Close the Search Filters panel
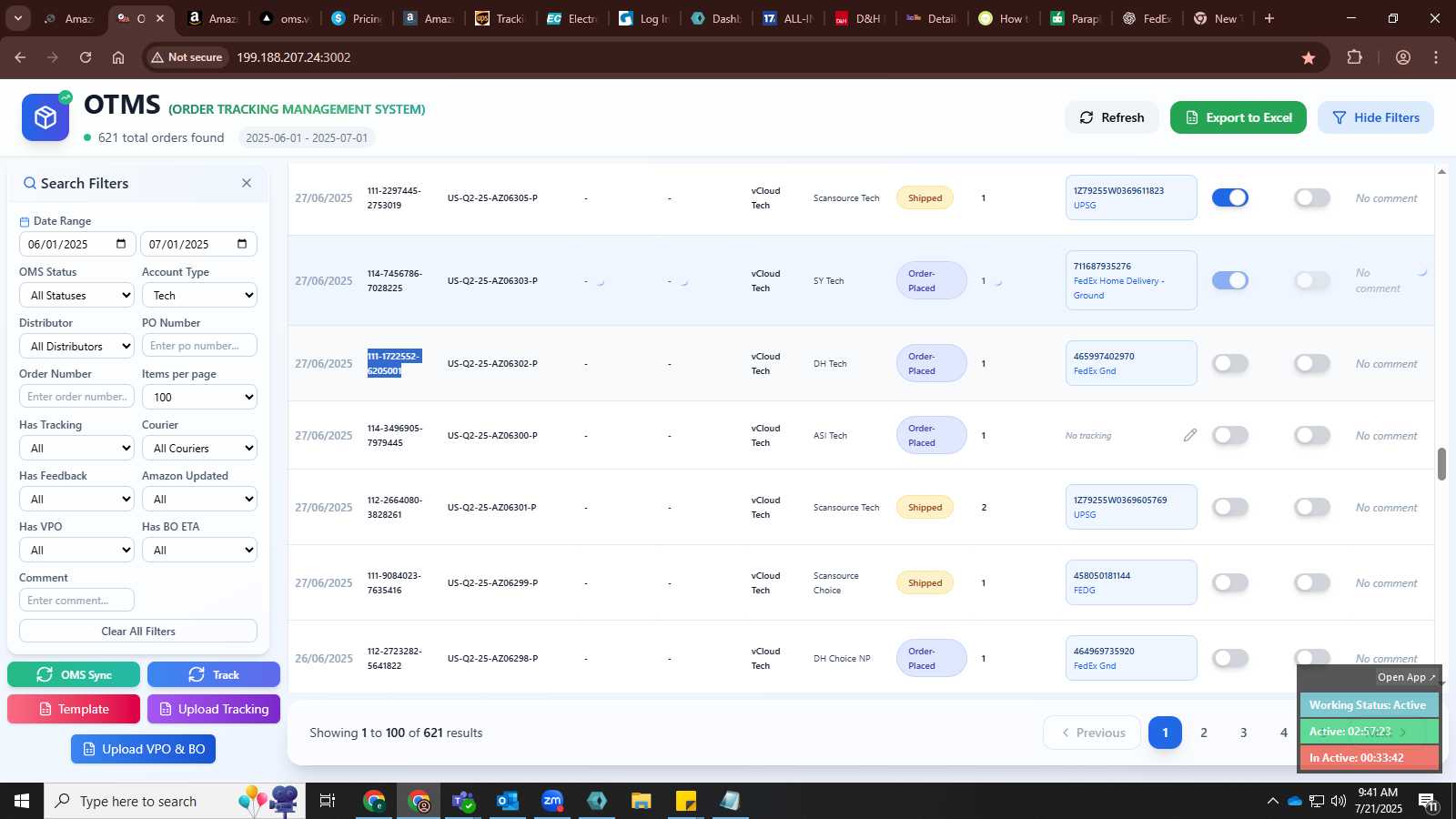Image resolution: width=1456 pixels, height=819 pixels. (x=247, y=183)
